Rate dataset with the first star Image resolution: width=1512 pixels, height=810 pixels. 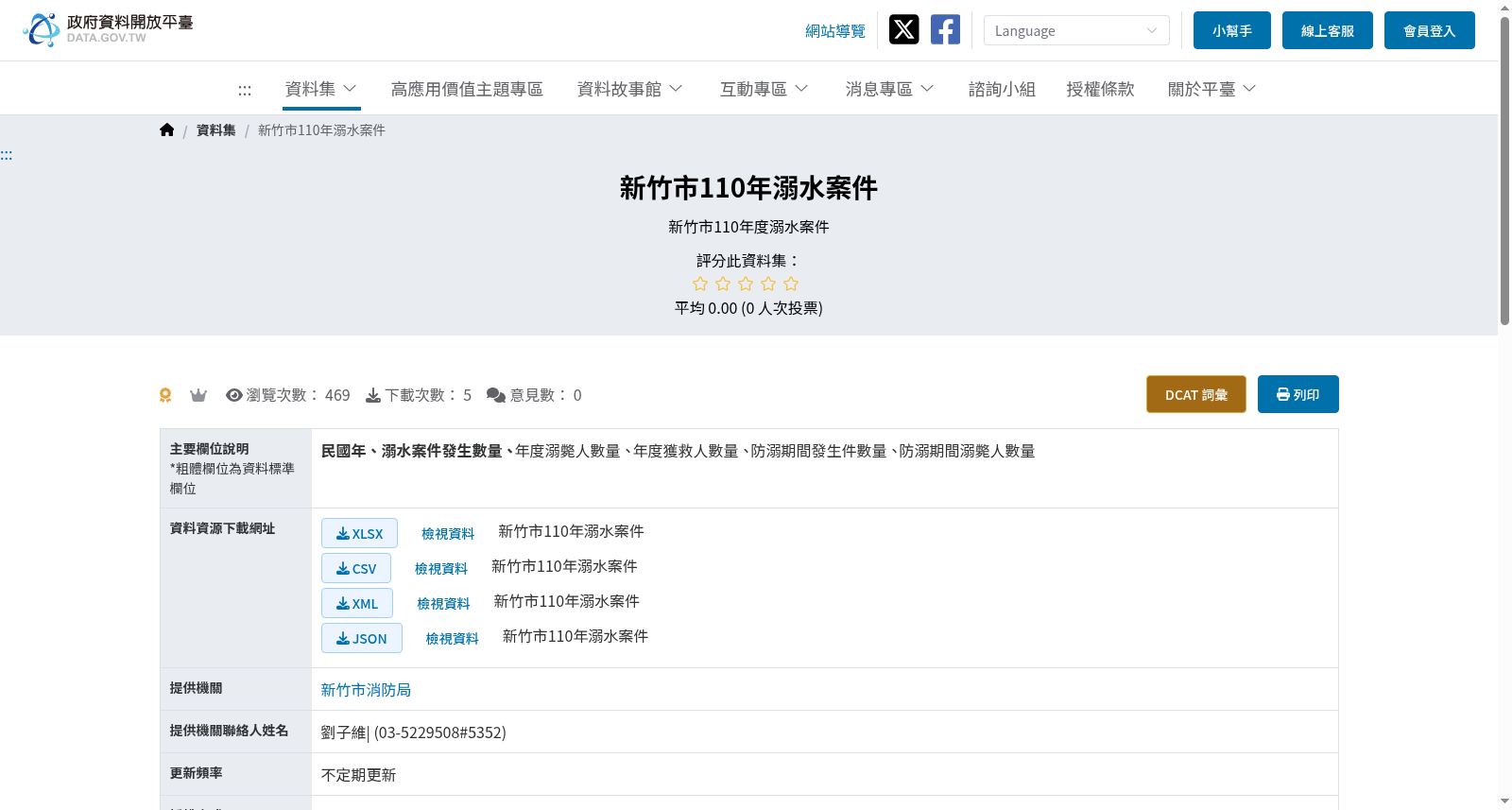[700, 284]
